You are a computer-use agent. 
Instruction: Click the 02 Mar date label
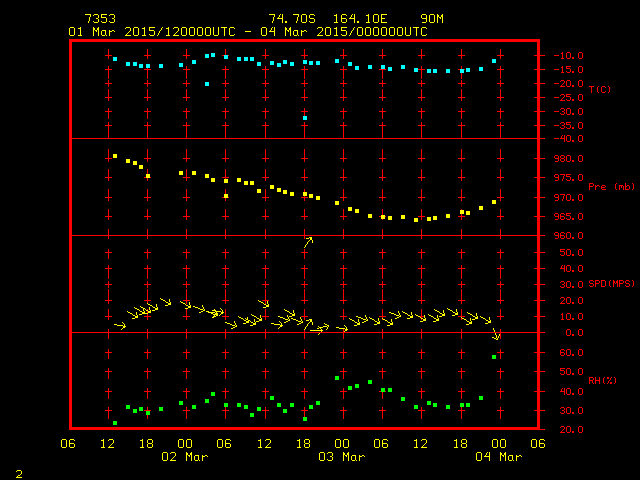click(x=185, y=457)
